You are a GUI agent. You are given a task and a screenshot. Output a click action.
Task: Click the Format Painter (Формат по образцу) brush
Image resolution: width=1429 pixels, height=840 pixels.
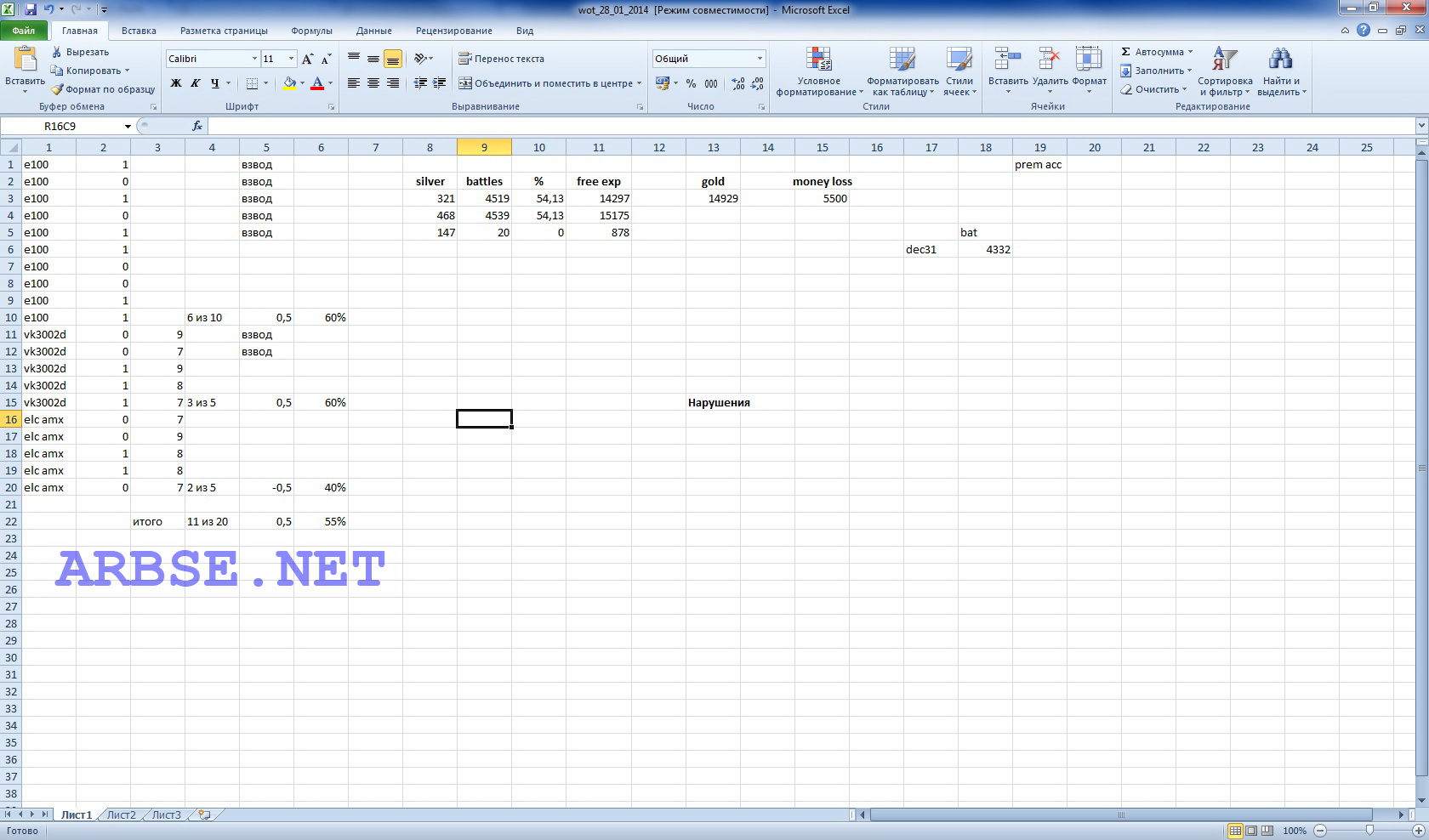[102, 89]
